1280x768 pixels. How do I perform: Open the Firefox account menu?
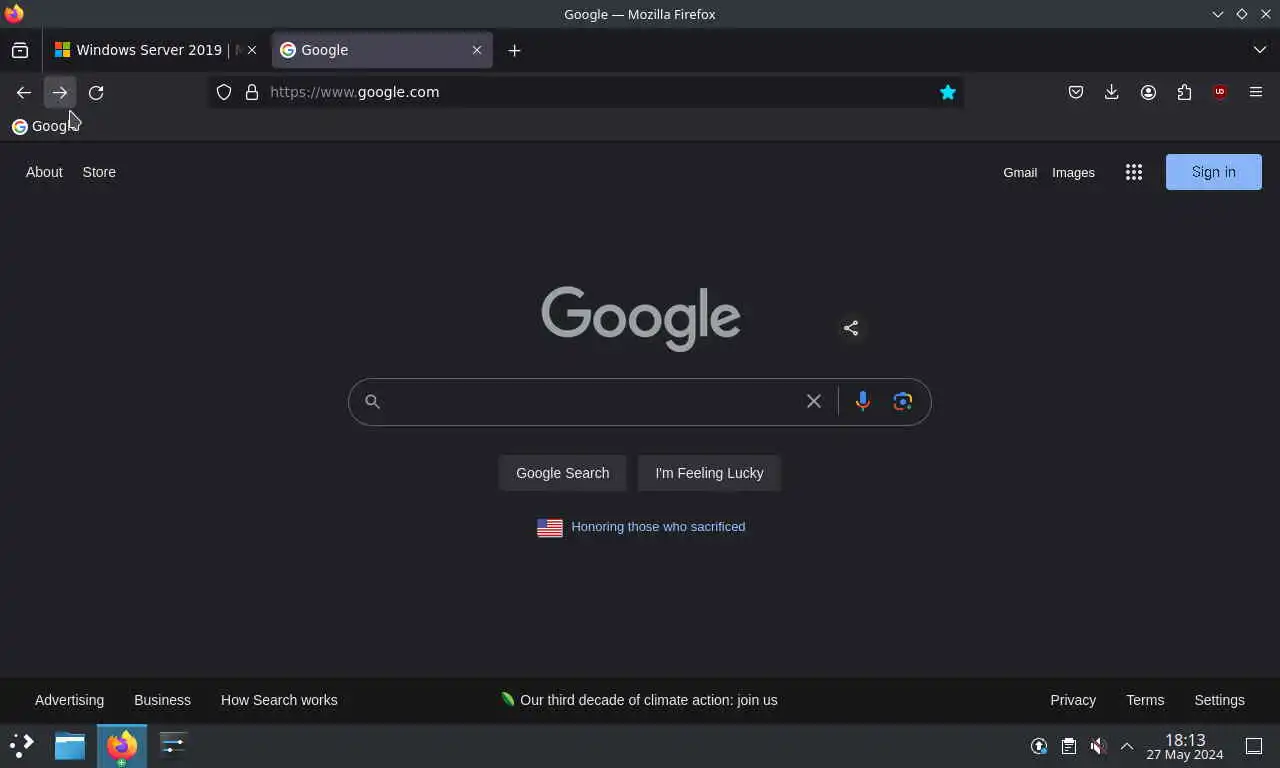(1148, 92)
